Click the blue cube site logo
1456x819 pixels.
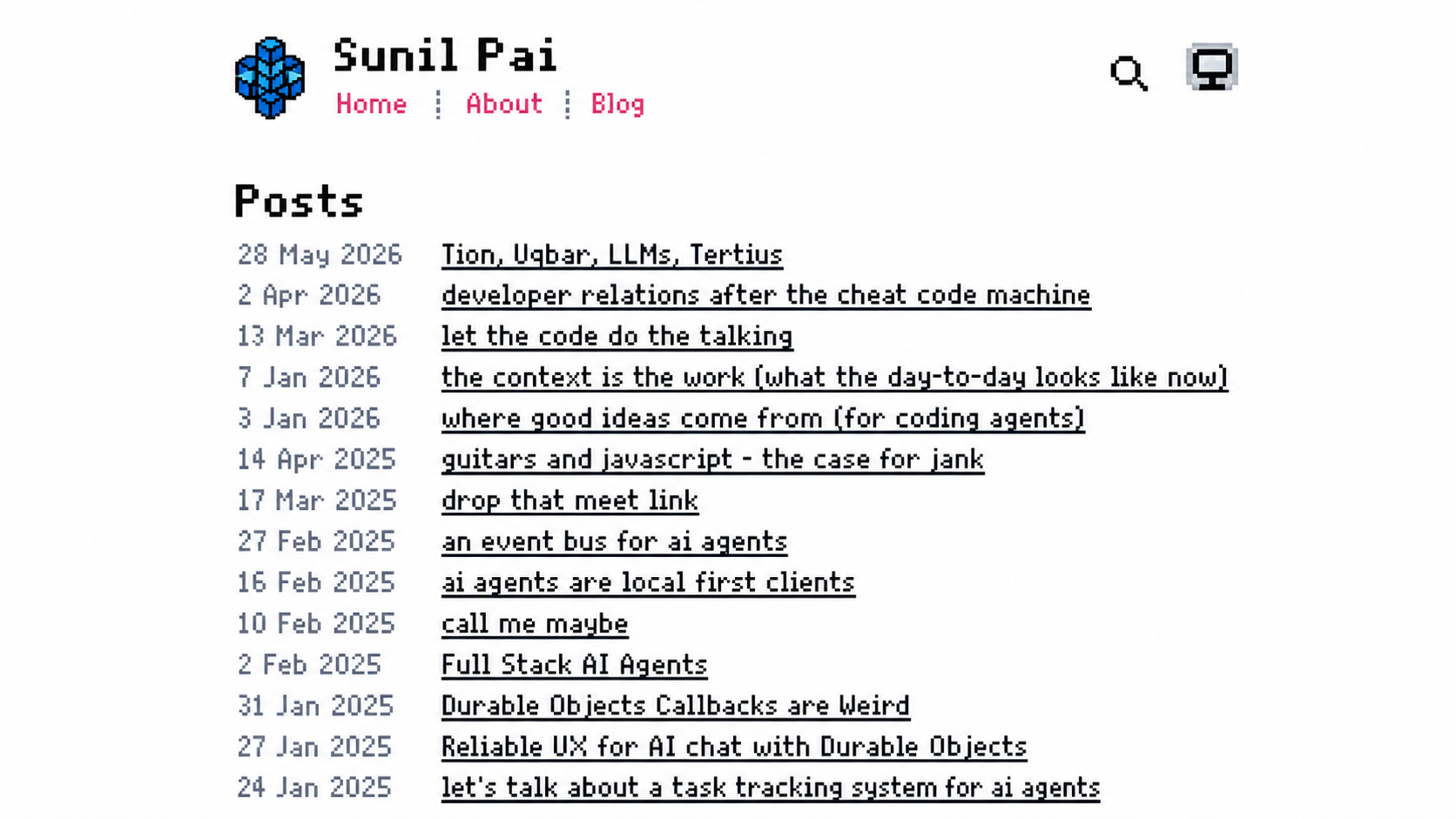click(270, 77)
